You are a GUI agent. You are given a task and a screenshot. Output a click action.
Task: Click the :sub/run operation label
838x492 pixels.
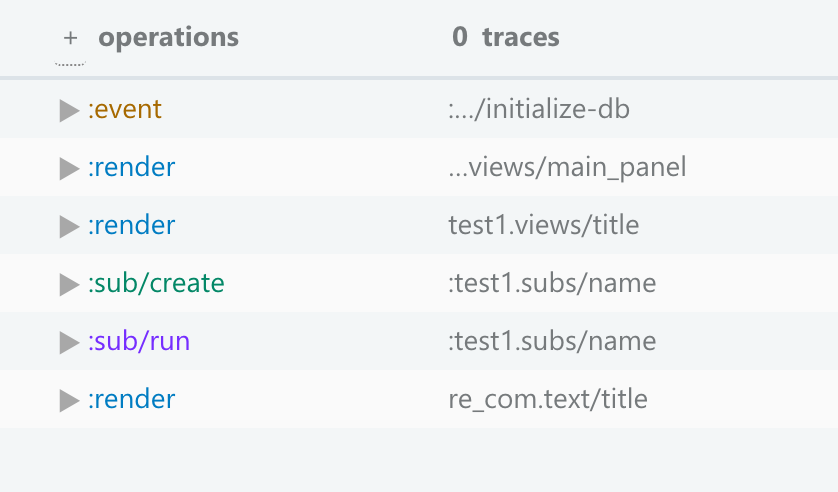[139, 341]
